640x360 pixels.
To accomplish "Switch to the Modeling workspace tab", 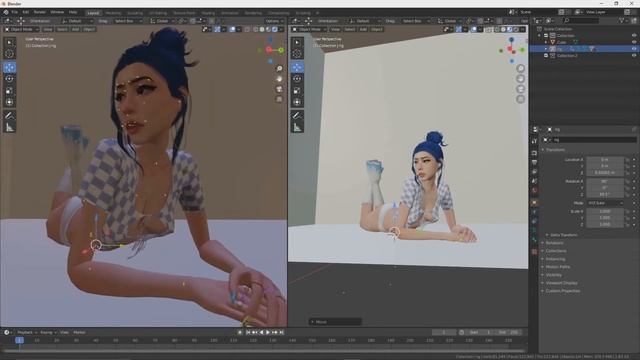I will (x=113, y=13).
